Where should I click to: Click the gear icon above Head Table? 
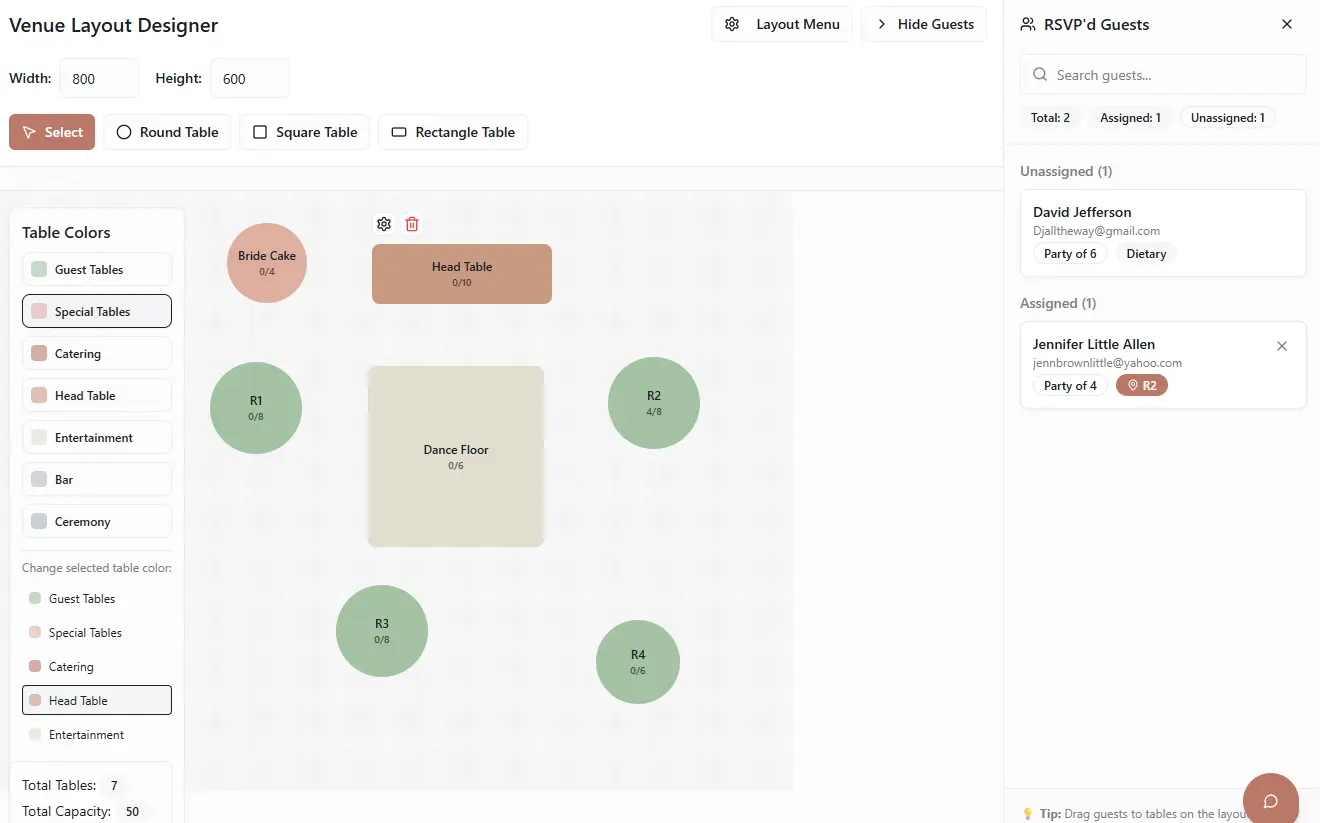pyautogui.click(x=384, y=224)
